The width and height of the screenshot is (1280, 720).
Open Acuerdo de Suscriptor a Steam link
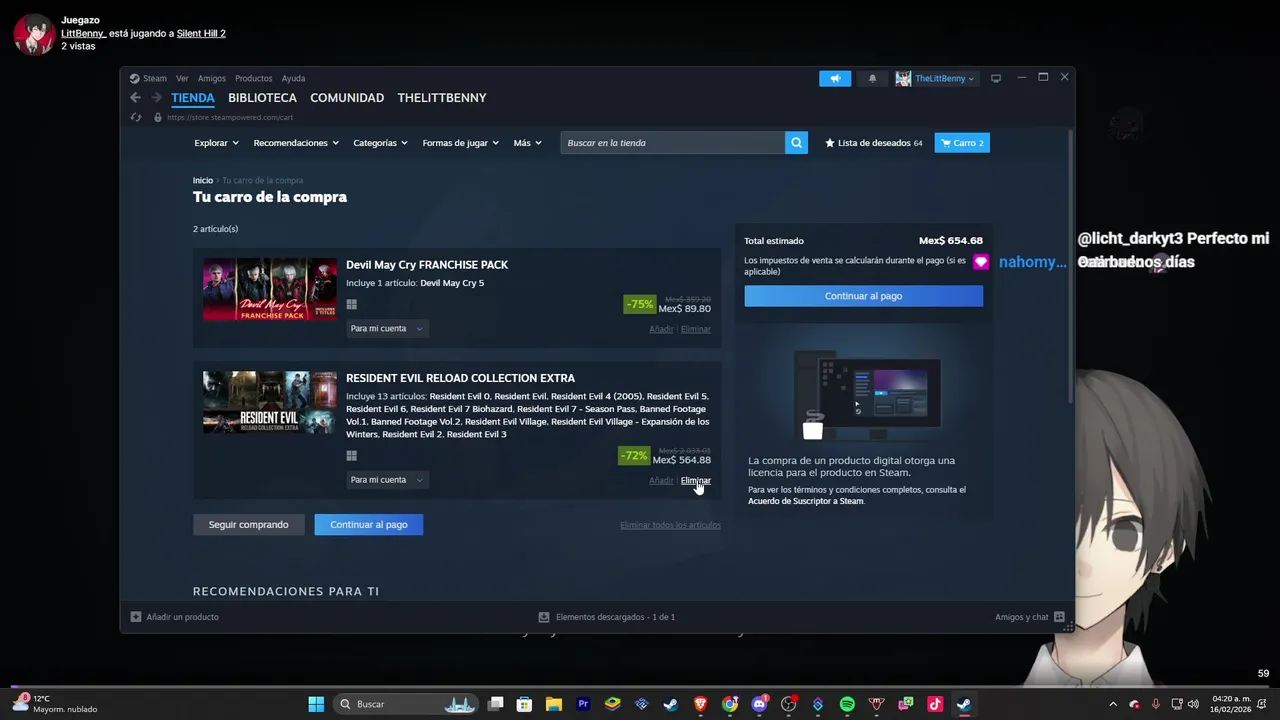tap(805, 501)
